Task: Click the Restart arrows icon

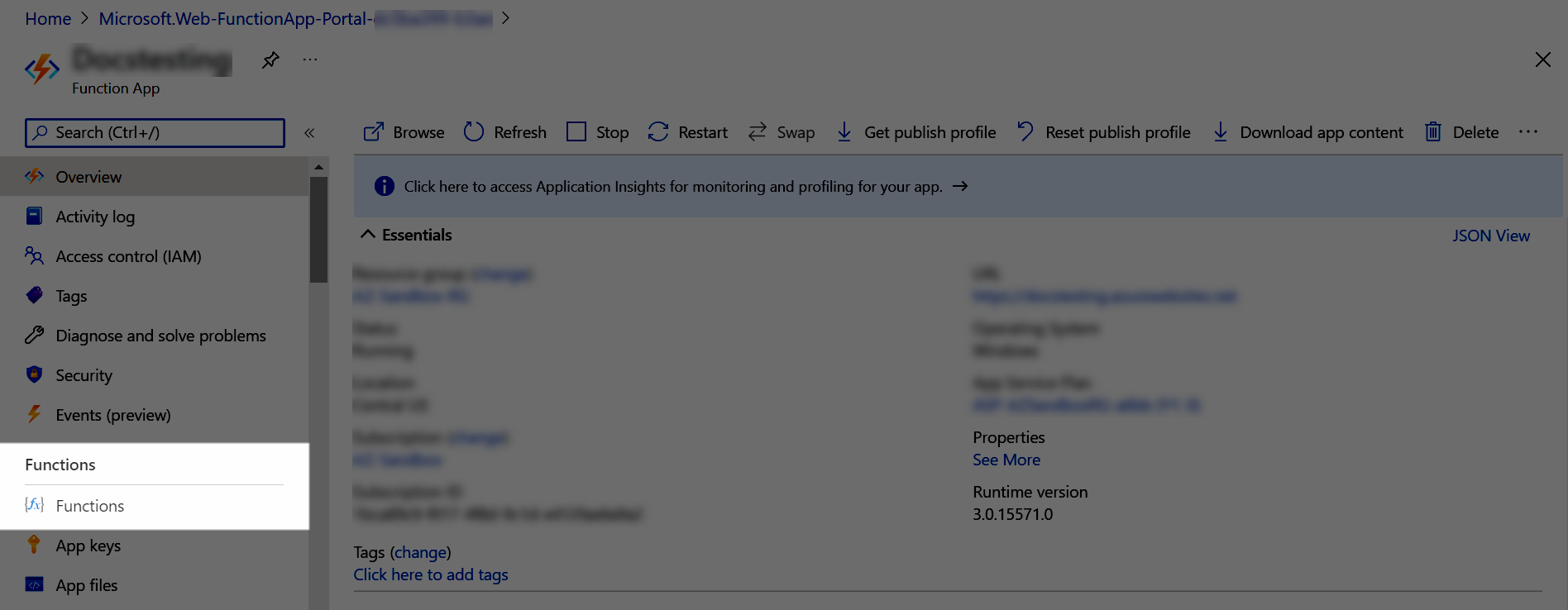Action: [x=658, y=132]
